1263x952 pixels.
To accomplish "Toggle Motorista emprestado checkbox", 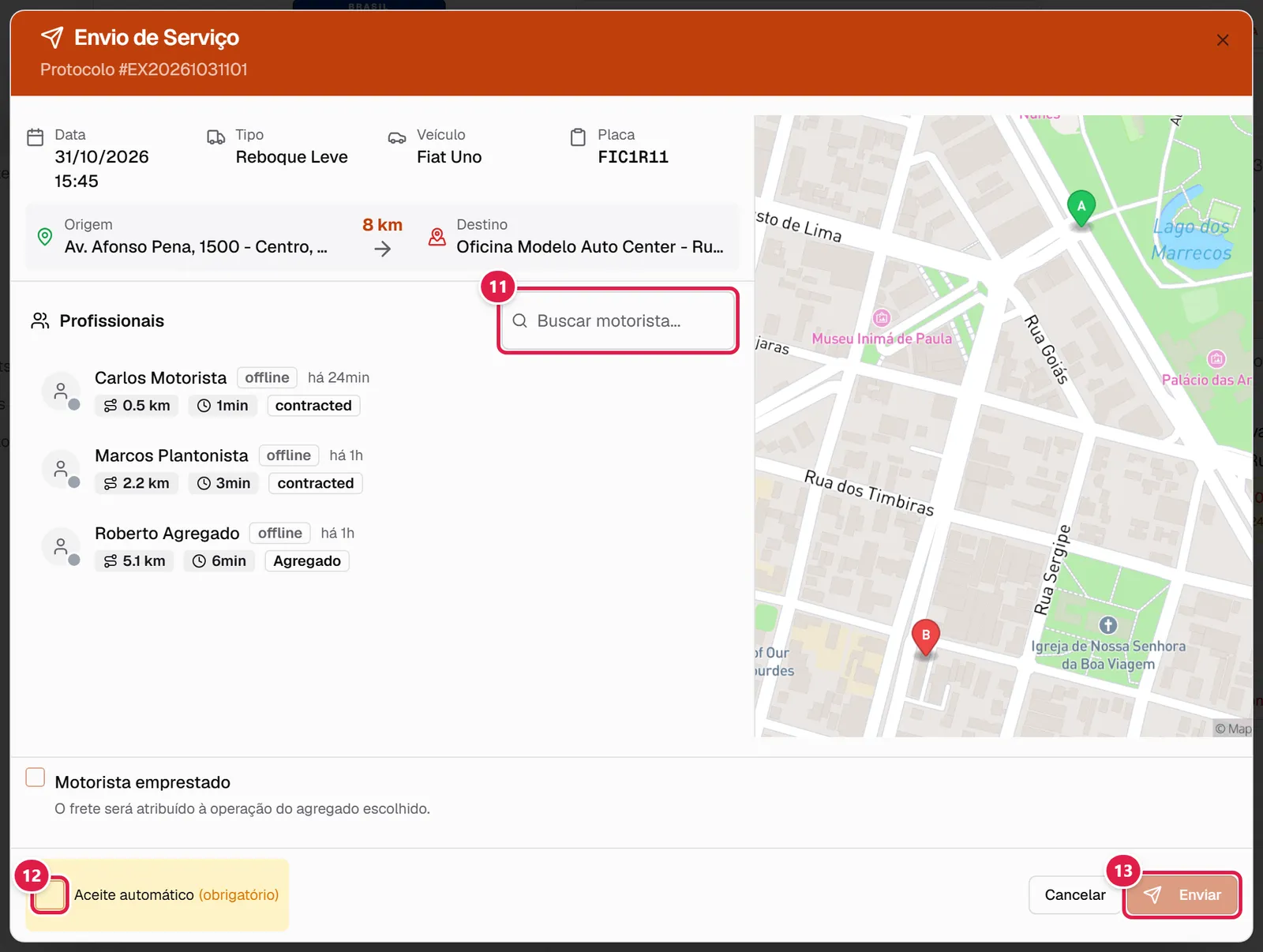I will tap(36, 778).
